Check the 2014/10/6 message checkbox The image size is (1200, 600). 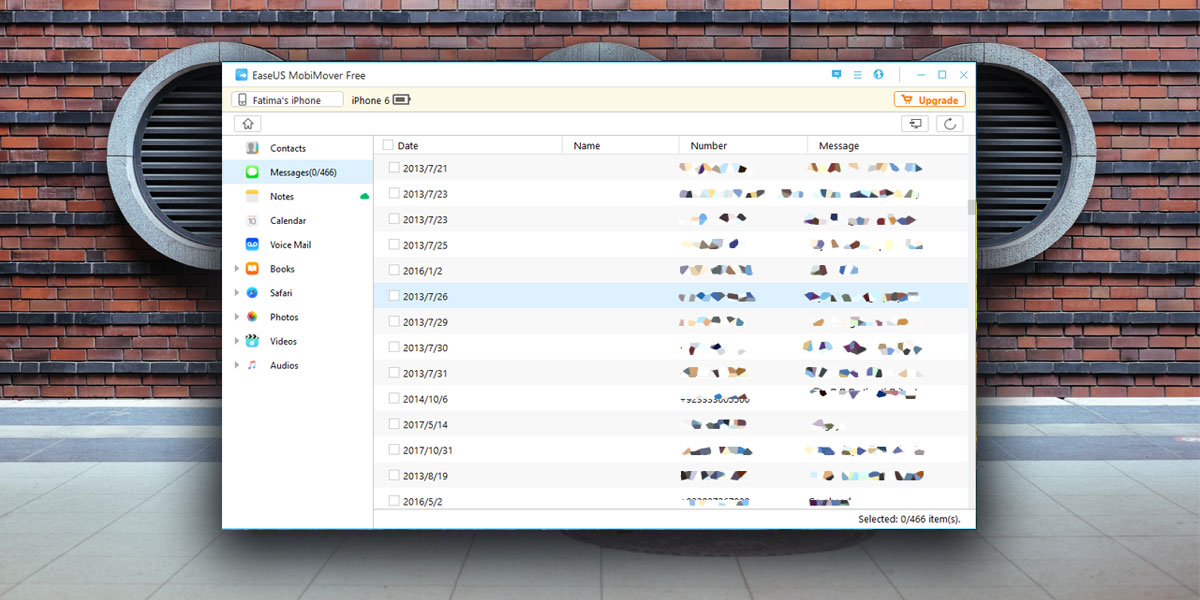point(394,399)
